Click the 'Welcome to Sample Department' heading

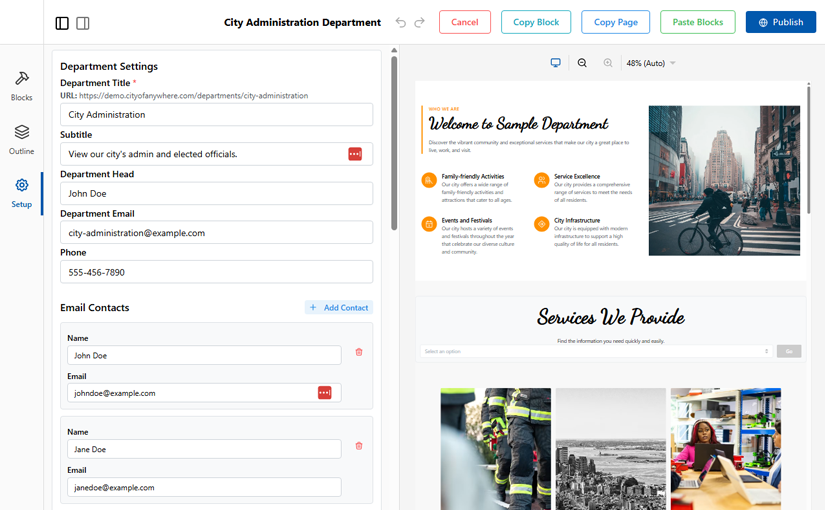(x=518, y=124)
